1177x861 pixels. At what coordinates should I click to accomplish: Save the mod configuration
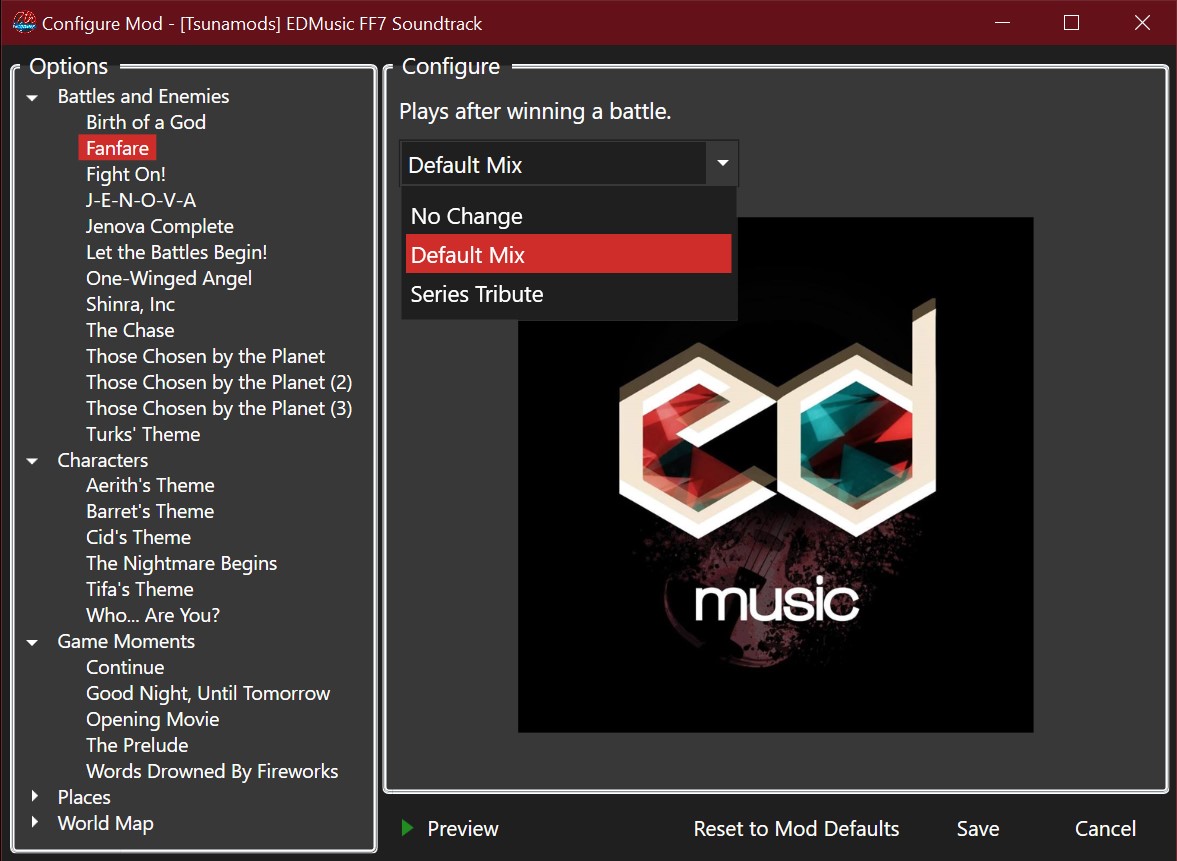coord(977,829)
